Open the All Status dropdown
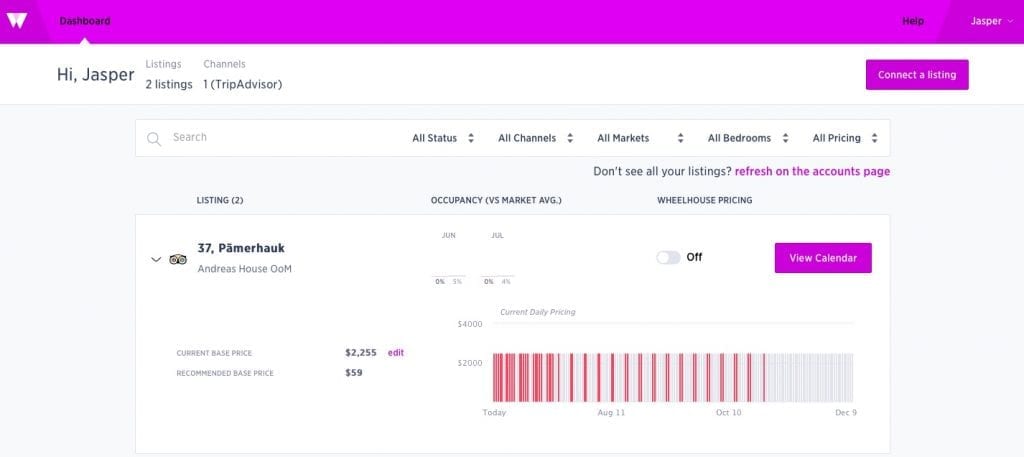 443,138
